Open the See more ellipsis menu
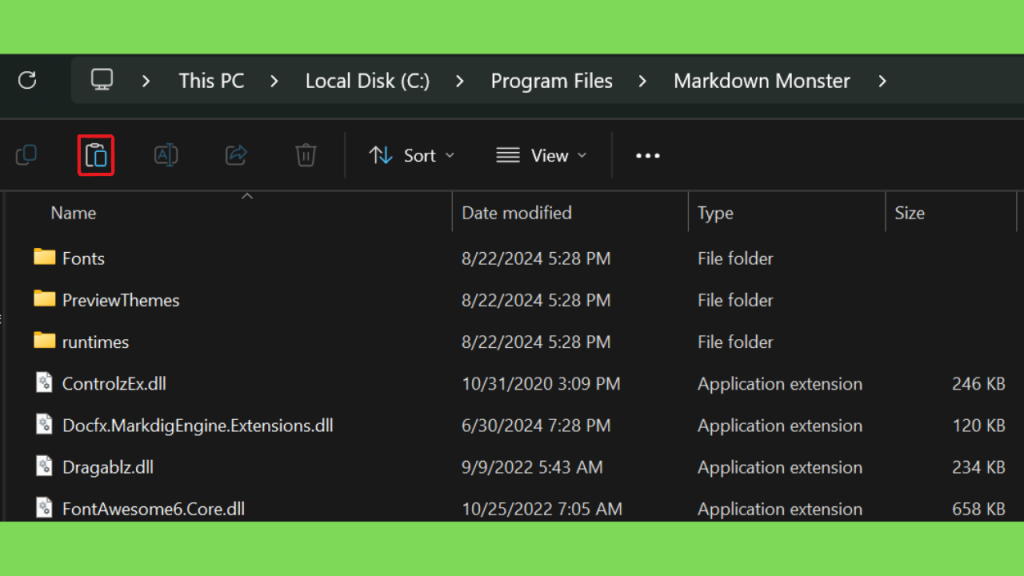The image size is (1024, 576). pos(648,155)
